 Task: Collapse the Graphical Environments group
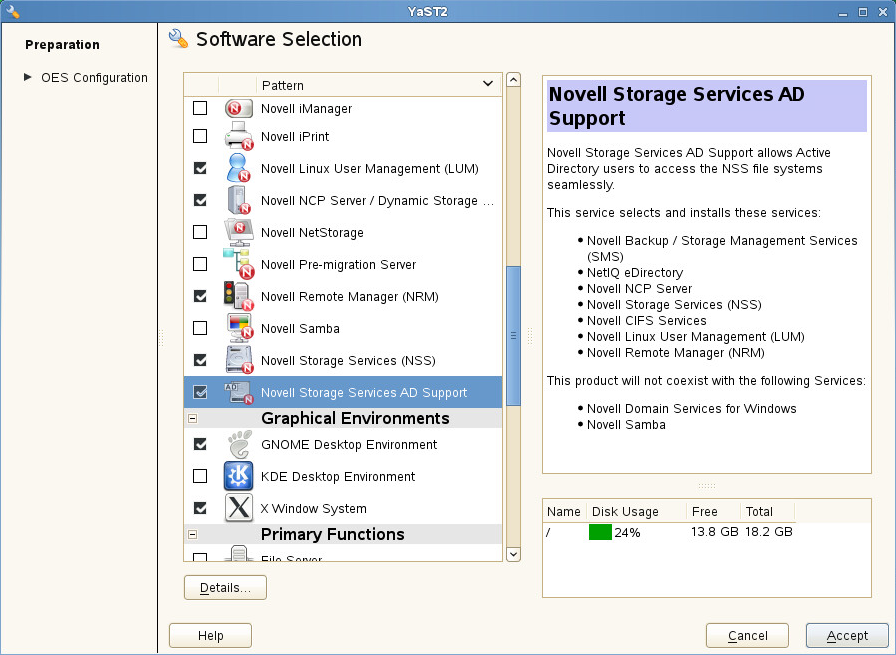coord(192,419)
